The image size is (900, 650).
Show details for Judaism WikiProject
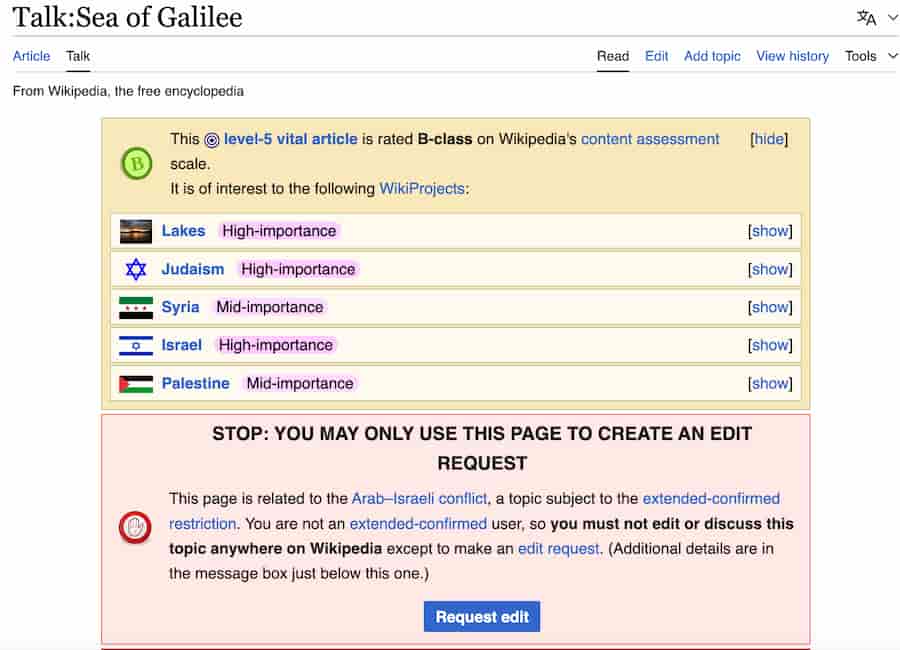(x=770, y=269)
